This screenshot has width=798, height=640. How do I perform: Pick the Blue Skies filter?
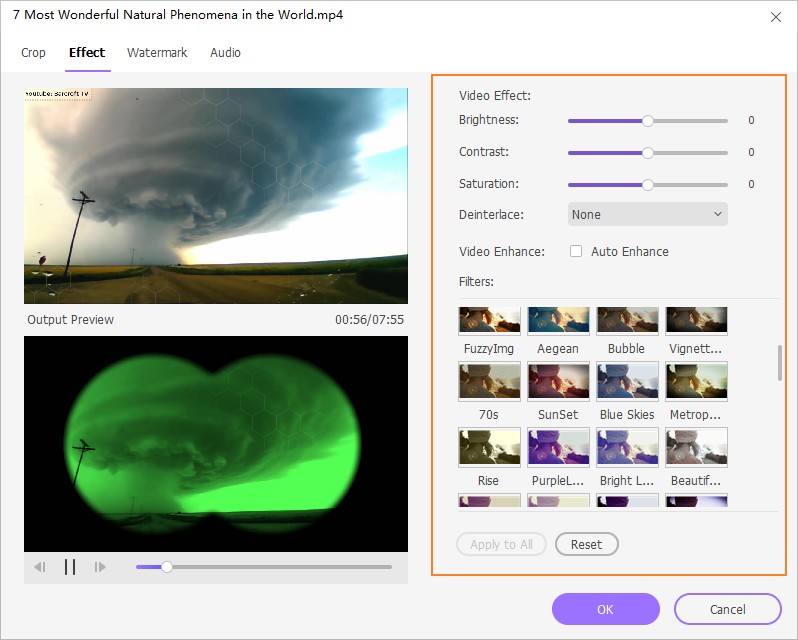pos(627,382)
